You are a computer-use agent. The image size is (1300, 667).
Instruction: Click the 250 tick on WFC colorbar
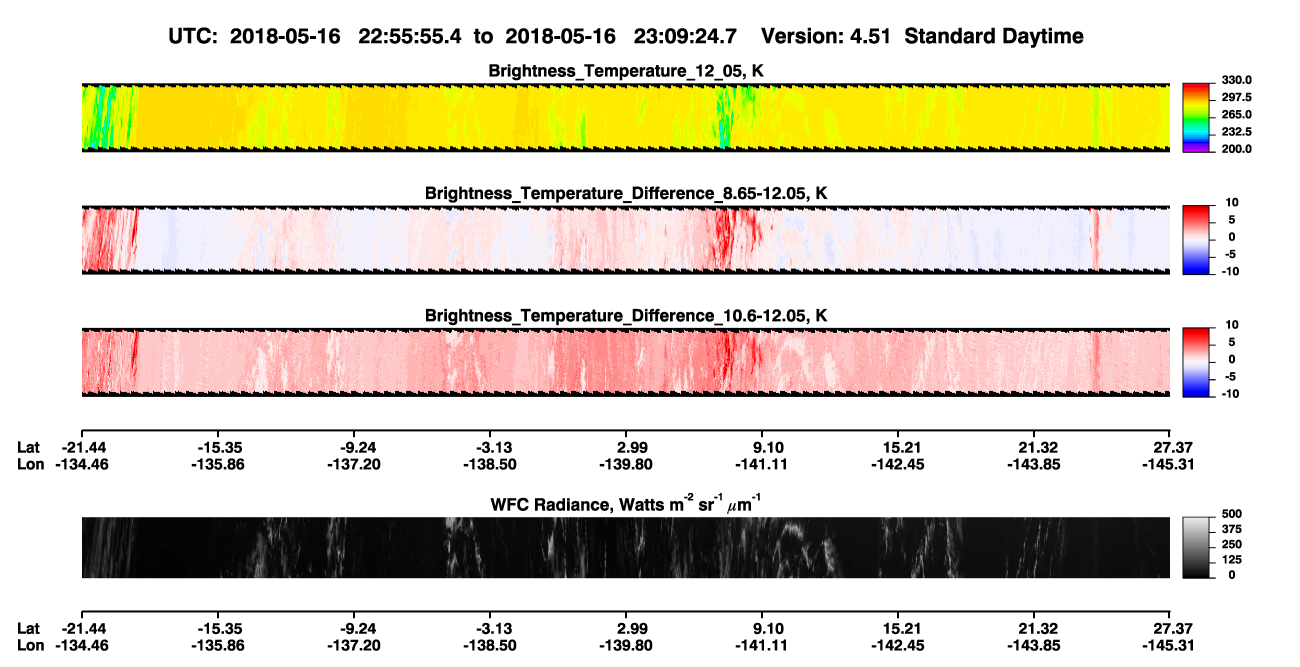[1232, 545]
